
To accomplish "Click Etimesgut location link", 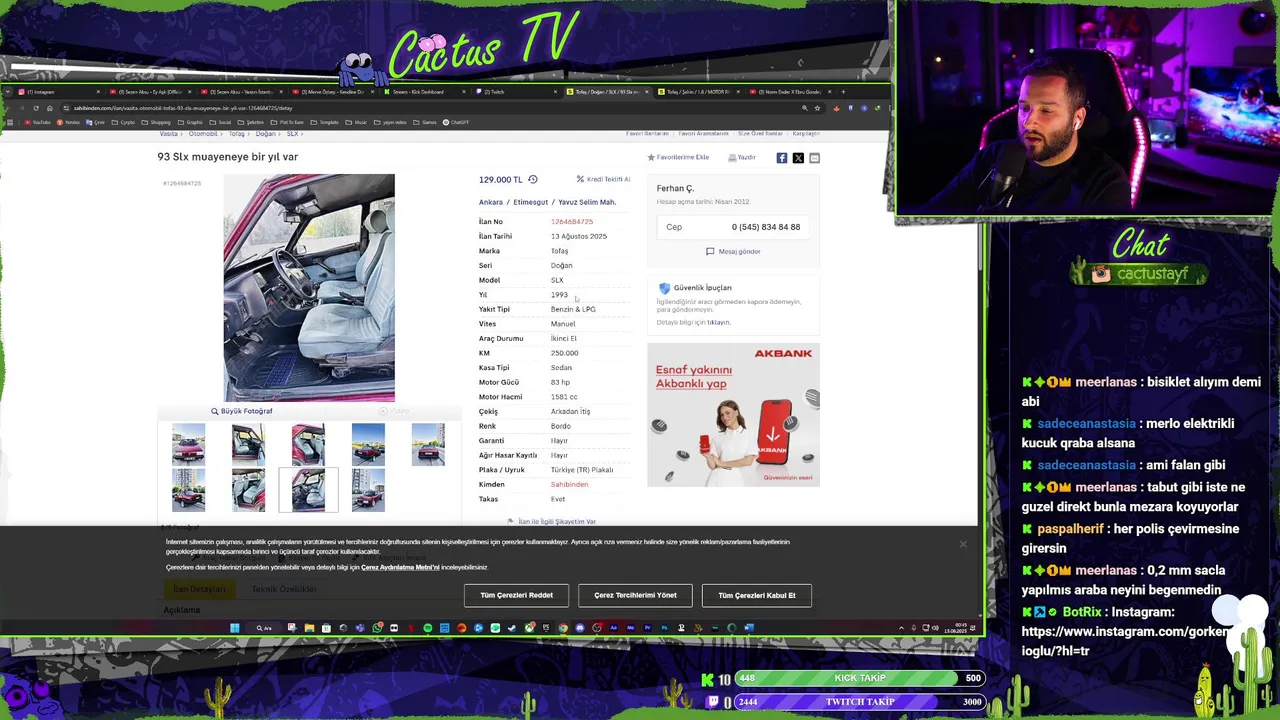I will point(530,202).
